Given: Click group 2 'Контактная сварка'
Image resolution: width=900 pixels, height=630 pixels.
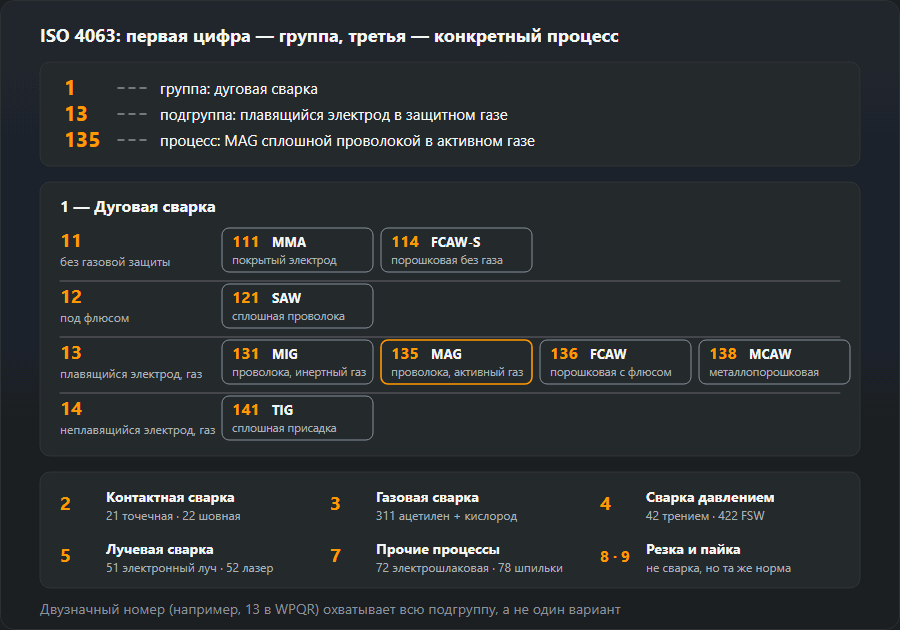Looking at the screenshot, I should (x=170, y=497).
